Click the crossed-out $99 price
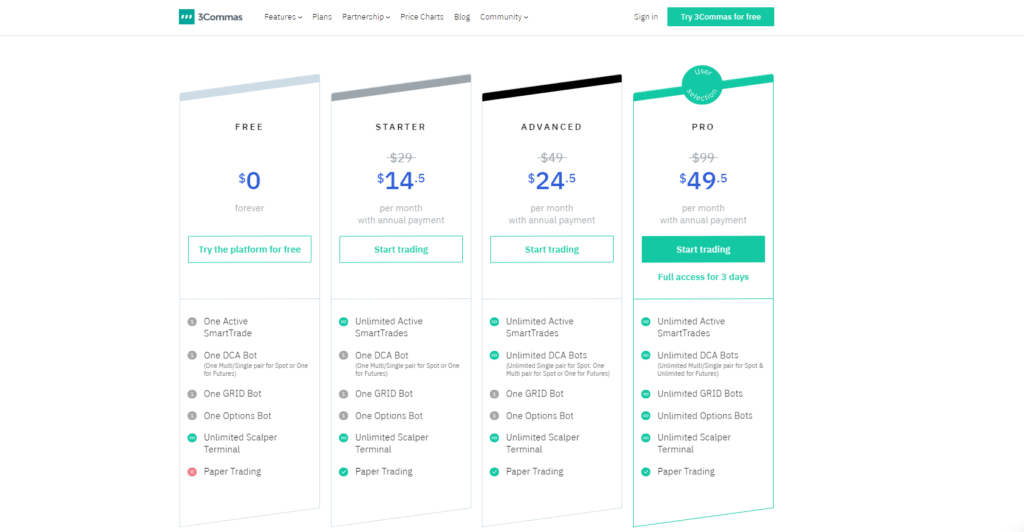The image size is (1024, 532). [703, 157]
